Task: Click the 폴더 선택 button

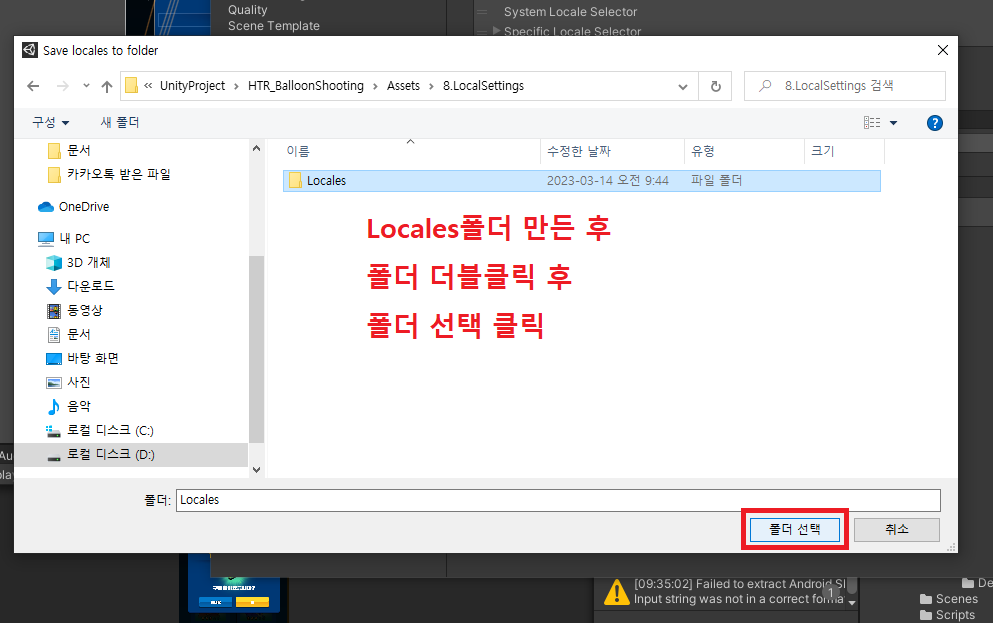Action: [x=795, y=529]
